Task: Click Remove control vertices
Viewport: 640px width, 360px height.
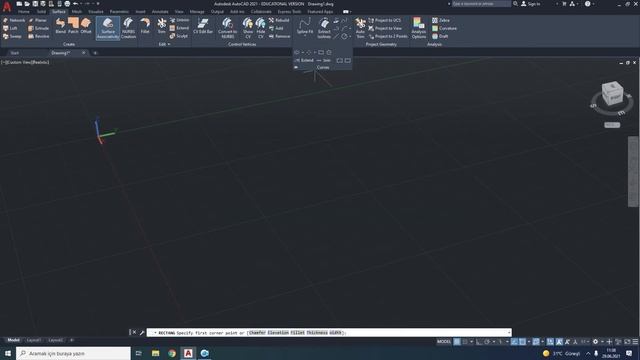Action: [280, 36]
